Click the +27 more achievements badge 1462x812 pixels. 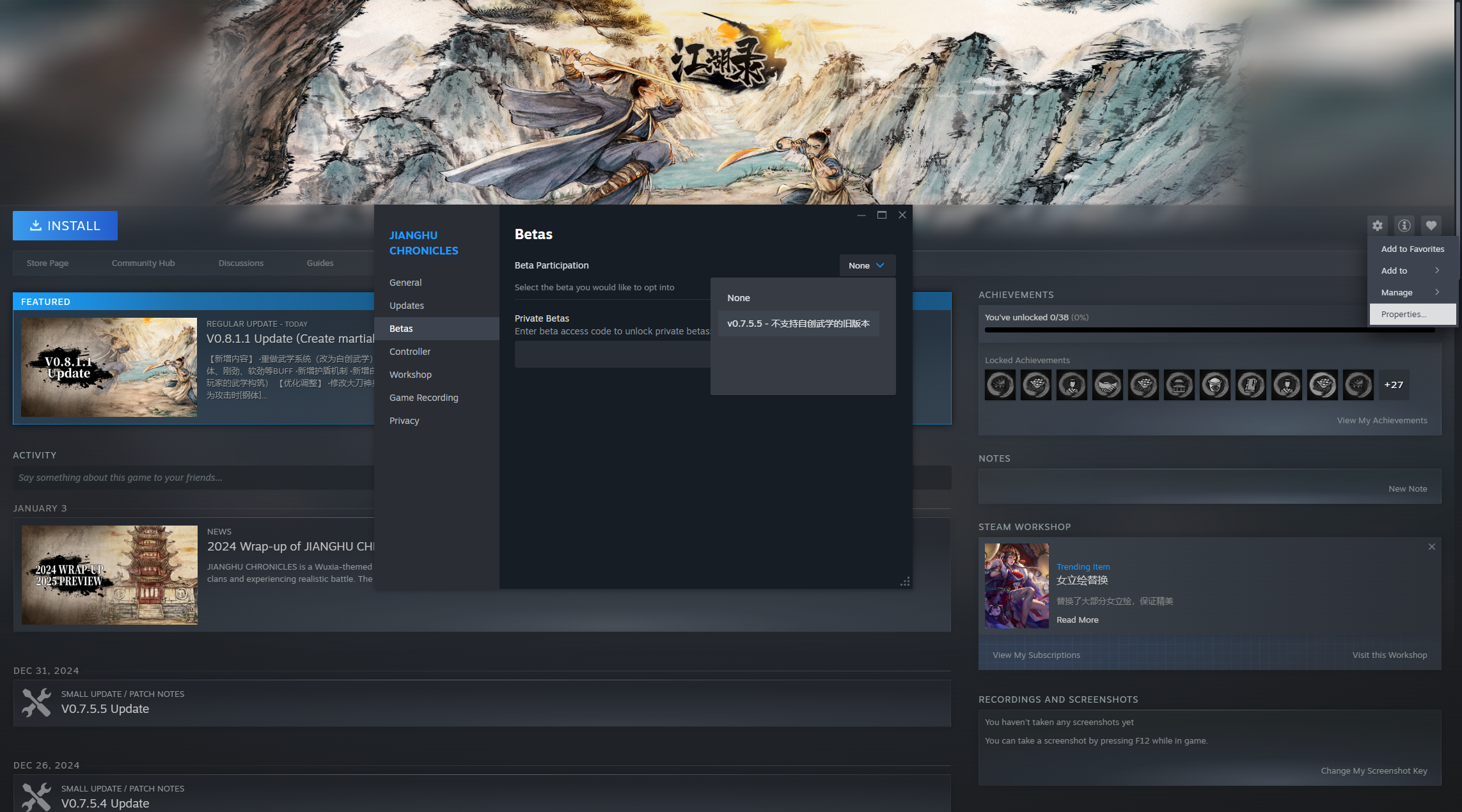(1394, 385)
